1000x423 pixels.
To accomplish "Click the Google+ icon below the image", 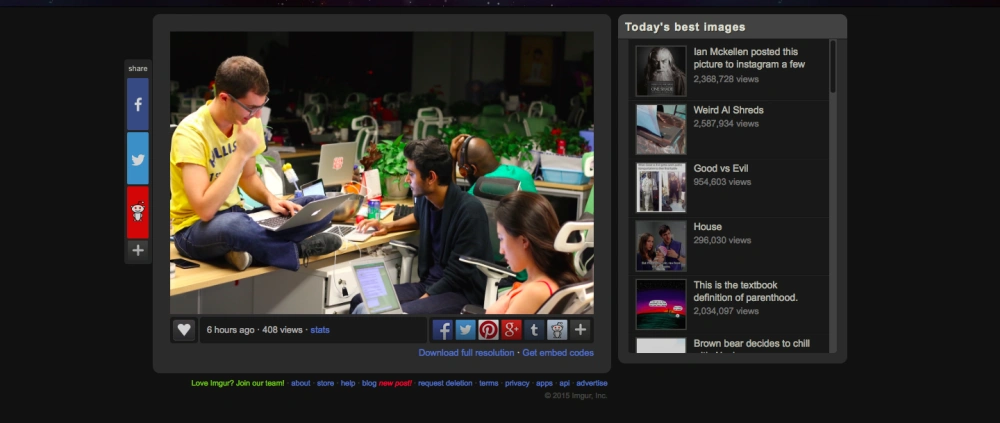I will click(x=511, y=330).
